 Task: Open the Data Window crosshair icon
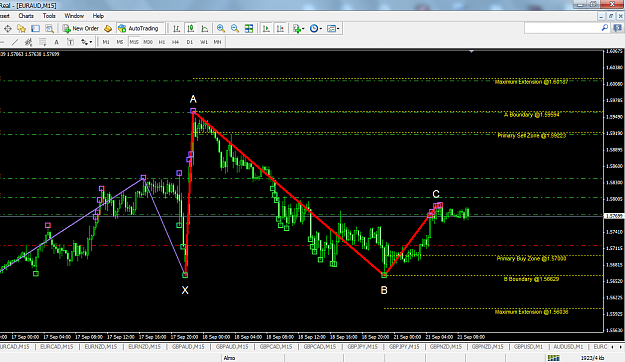(x=8, y=29)
